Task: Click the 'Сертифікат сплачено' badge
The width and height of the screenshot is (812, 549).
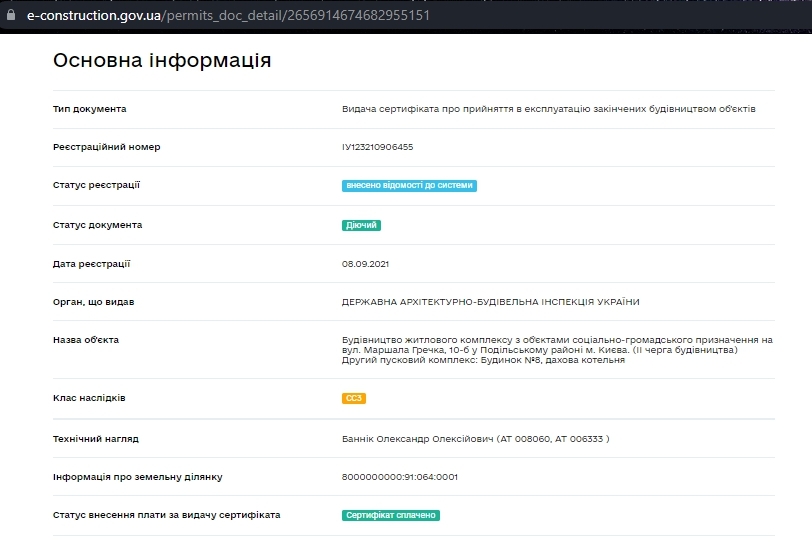Action: point(390,515)
